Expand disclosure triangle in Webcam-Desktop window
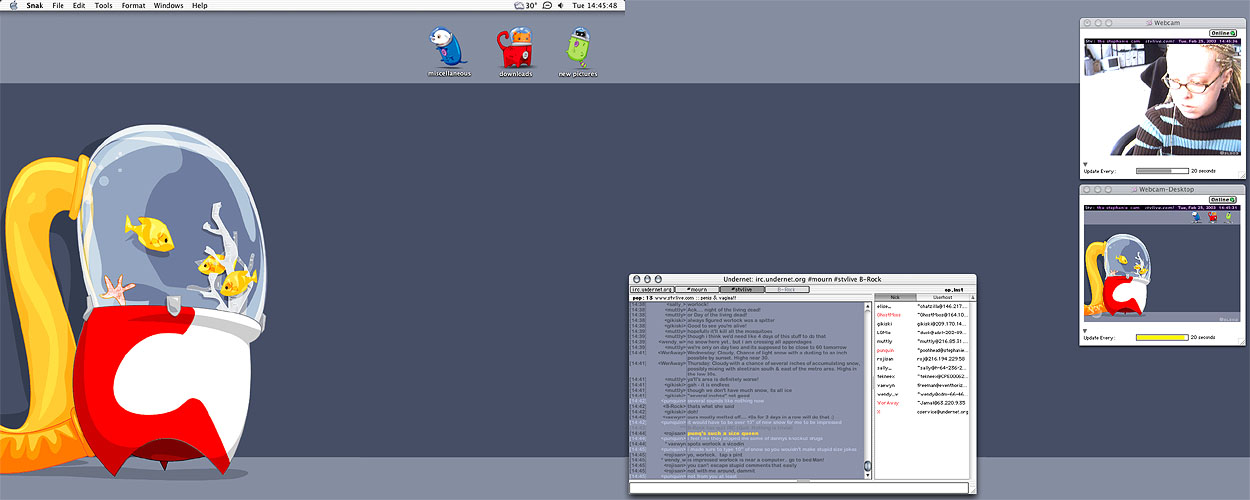1250x500 pixels. click(1086, 330)
